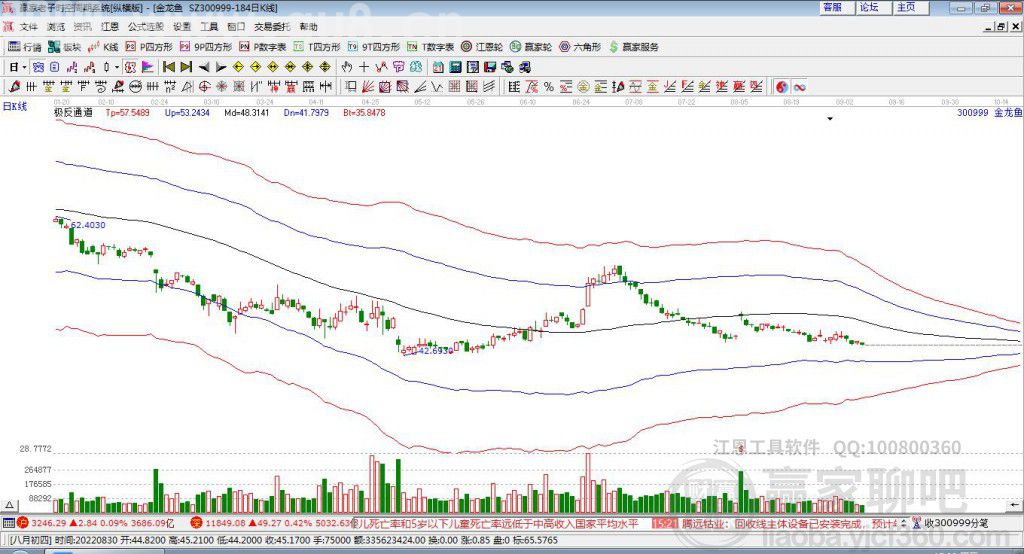This screenshot has height=554, width=1024.
Task: Switch to the K线 chart view
Action: click(x=103, y=47)
